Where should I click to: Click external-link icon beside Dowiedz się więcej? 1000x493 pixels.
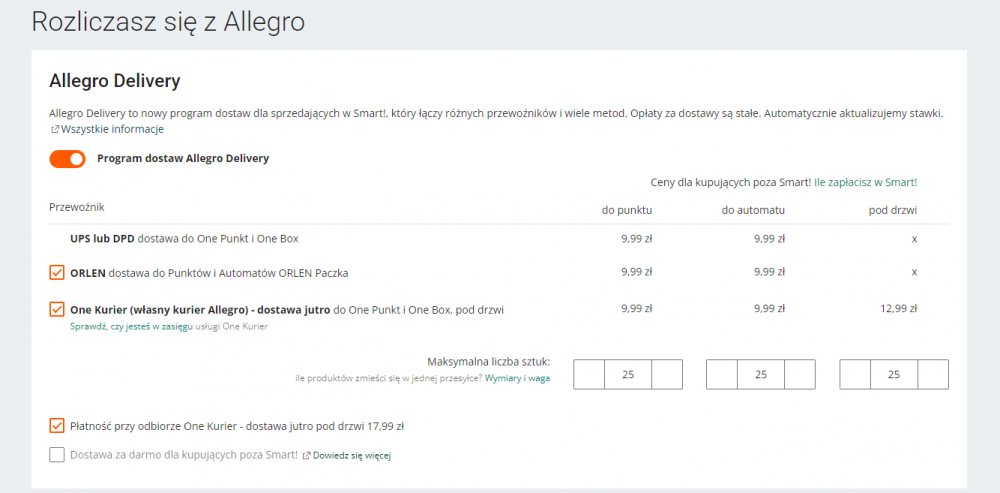(307, 455)
